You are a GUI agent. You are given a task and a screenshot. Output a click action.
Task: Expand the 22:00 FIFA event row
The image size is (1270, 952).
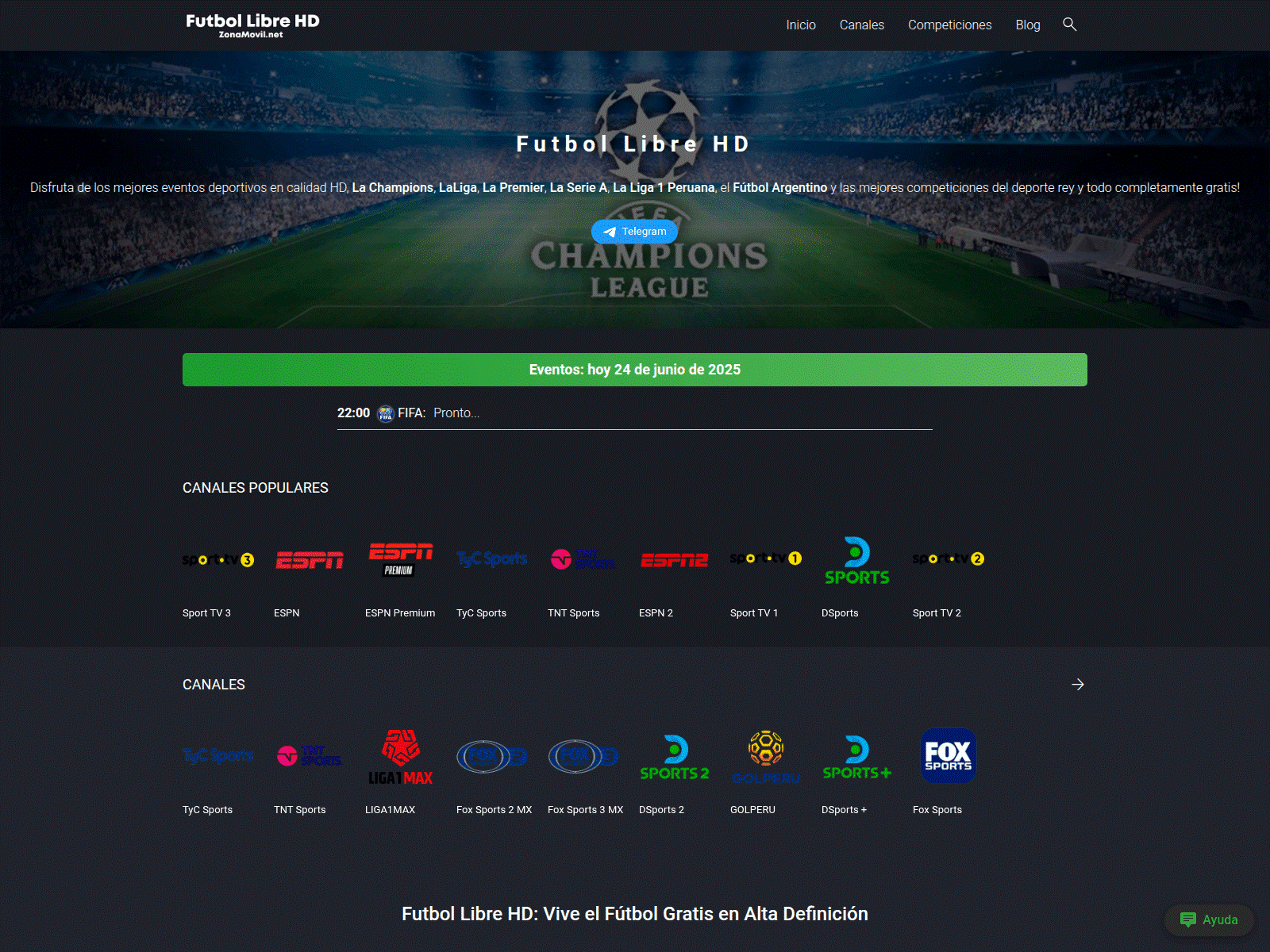[635, 413]
